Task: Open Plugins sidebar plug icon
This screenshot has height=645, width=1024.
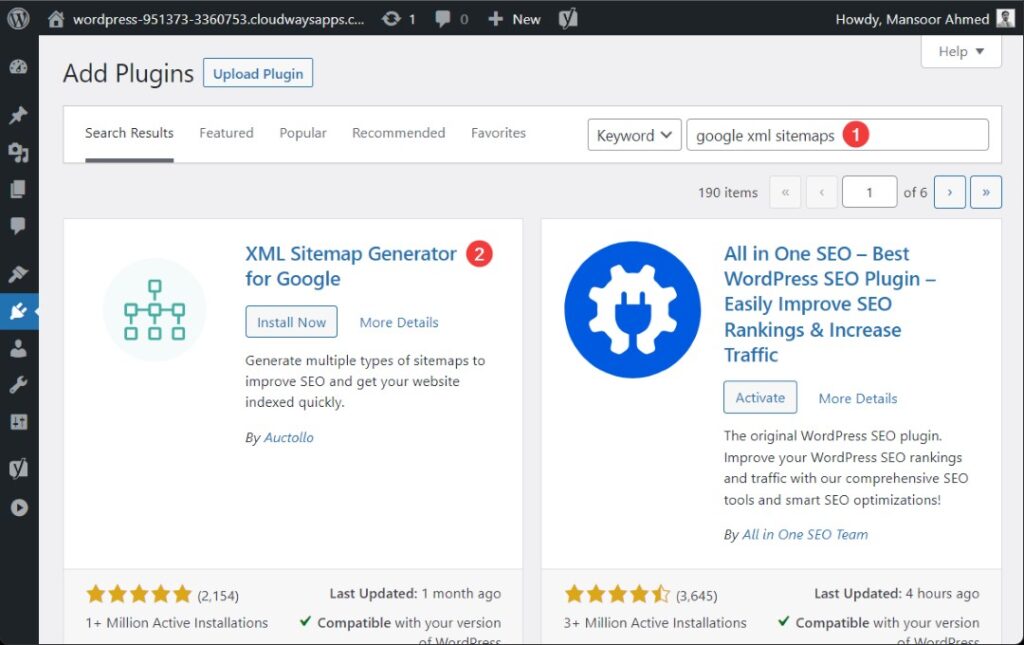Action: (18, 311)
